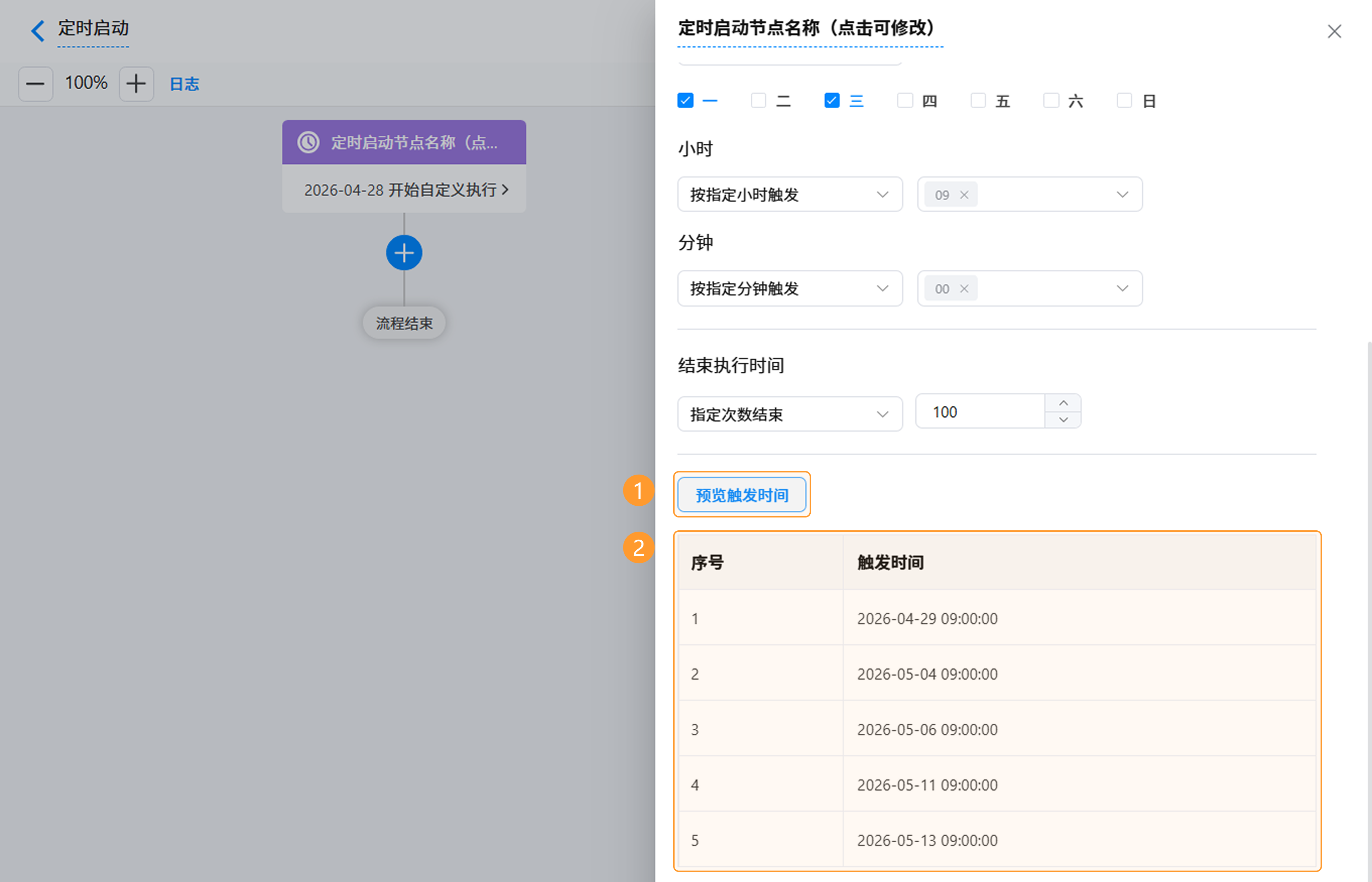Screen dimensions: 1372x882
Task: Uncheck the 三 (Wednesday) checkbox
Action: point(831,101)
